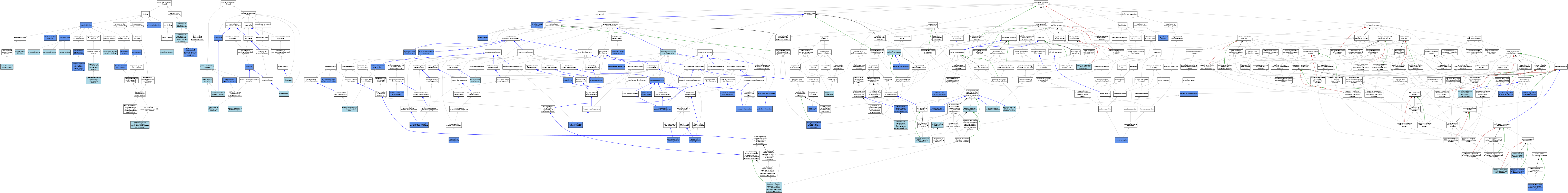
Task: Click the blue 'gastrulation' node
Action: coord(568,80)
